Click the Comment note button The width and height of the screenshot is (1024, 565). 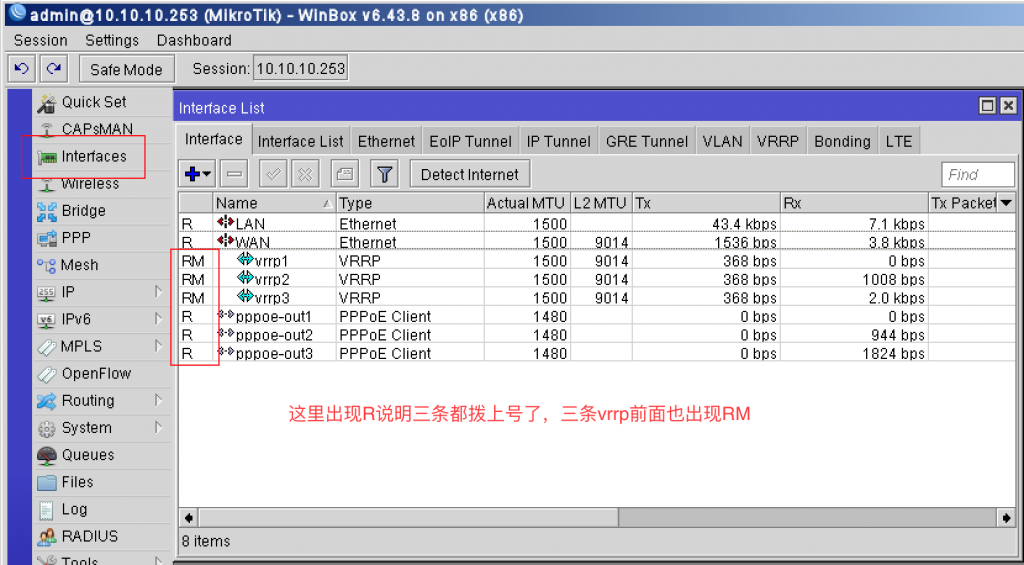pyautogui.click(x=344, y=174)
